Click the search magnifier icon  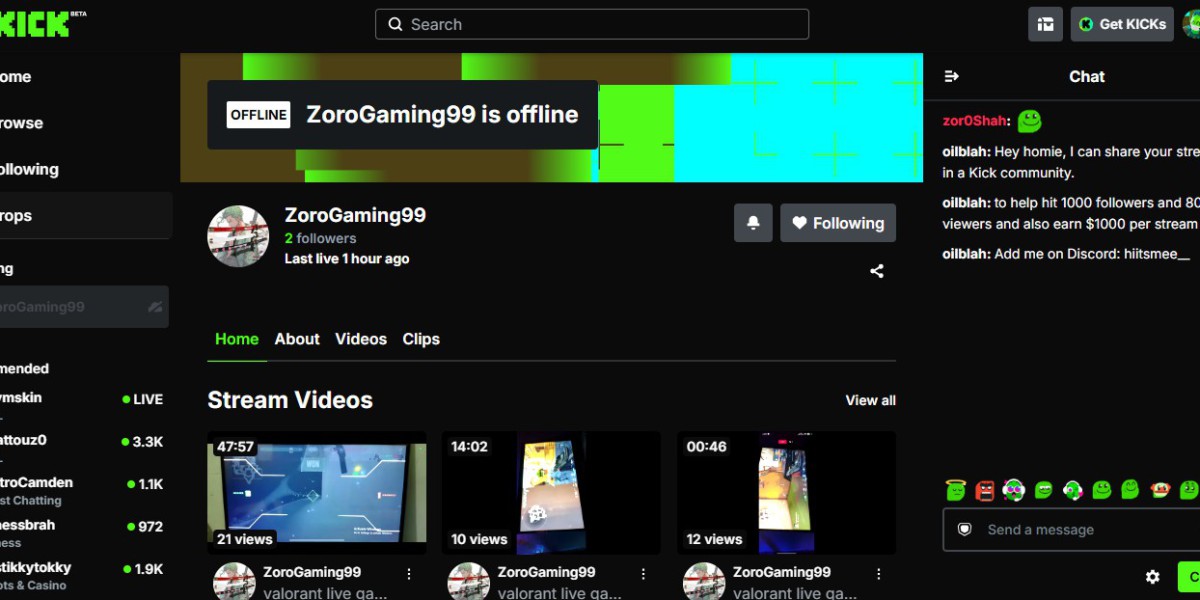(x=395, y=24)
